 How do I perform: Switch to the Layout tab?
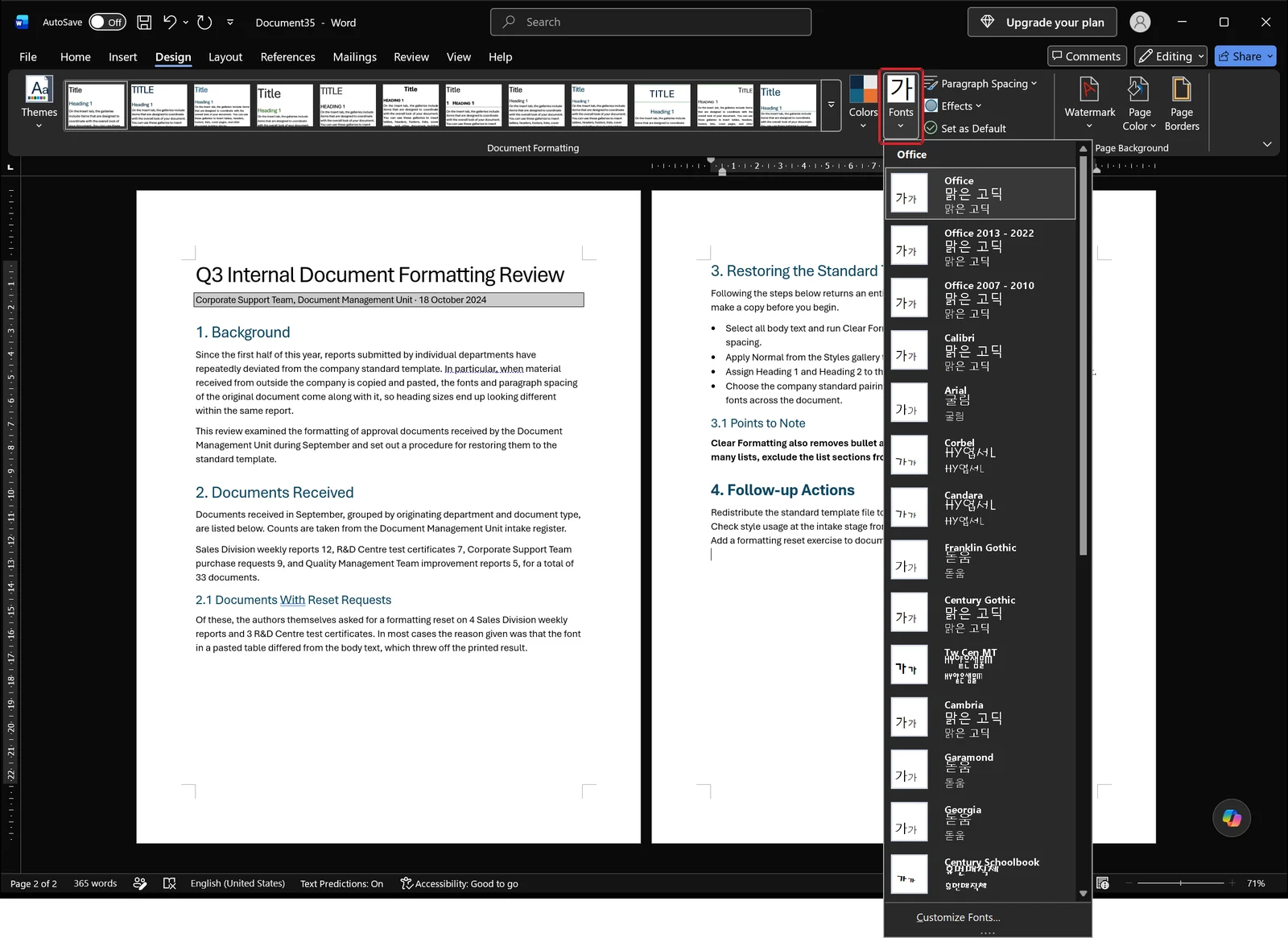click(225, 57)
